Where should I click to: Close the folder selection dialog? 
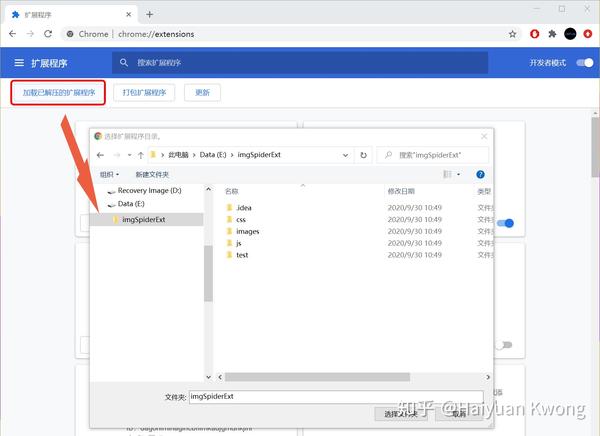click(x=484, y=136)
